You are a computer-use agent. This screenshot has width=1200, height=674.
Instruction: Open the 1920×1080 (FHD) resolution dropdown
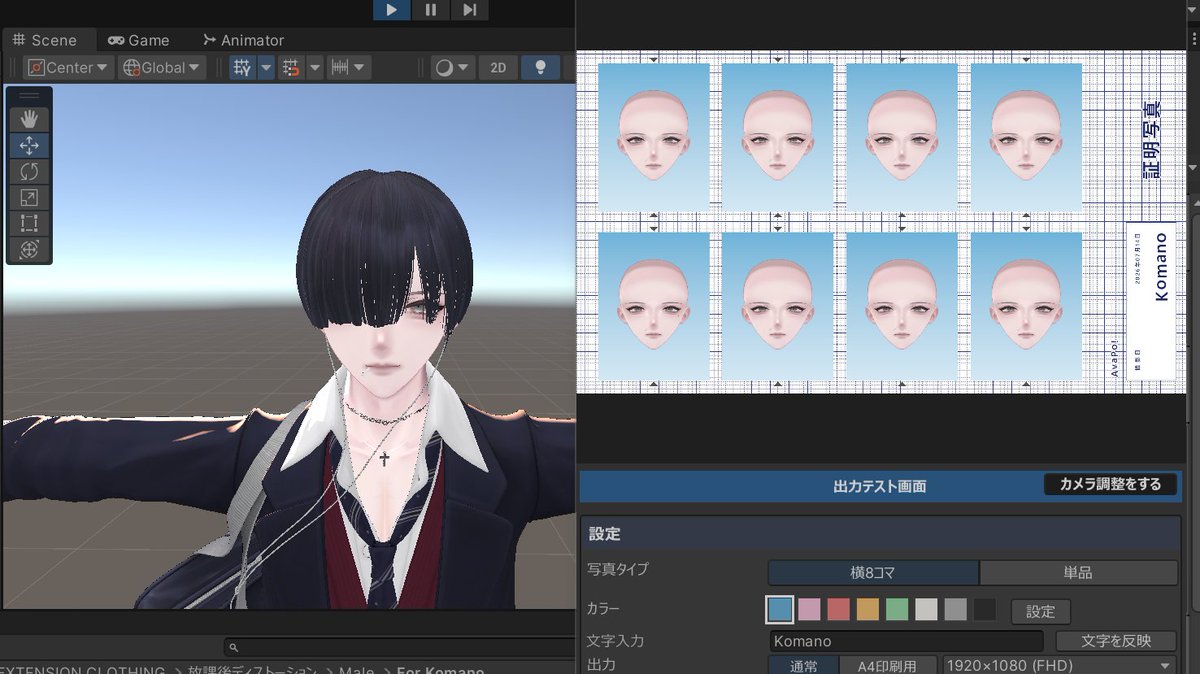click(x=1059, y=665)
